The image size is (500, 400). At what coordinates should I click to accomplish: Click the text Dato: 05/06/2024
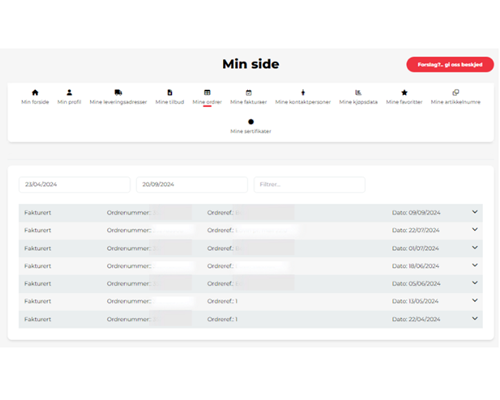(416, 284)
